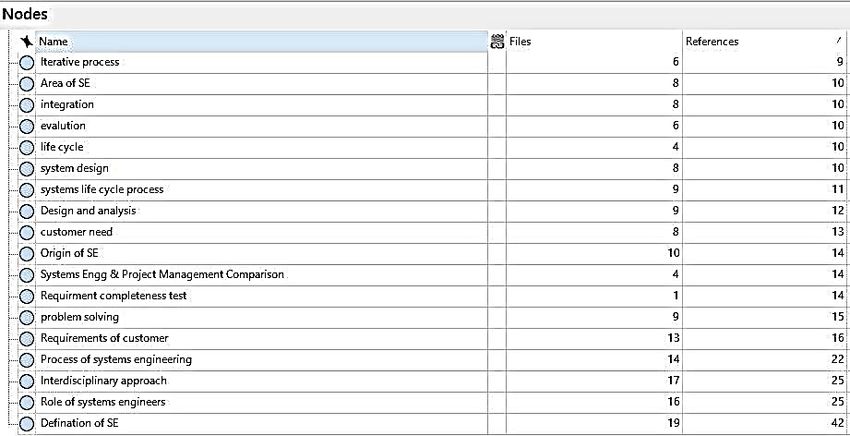This screenshot has height=436, width=850.
Task: Select the Role of systems engineers node
Action: pyautogui.click(x=102, y=402)
